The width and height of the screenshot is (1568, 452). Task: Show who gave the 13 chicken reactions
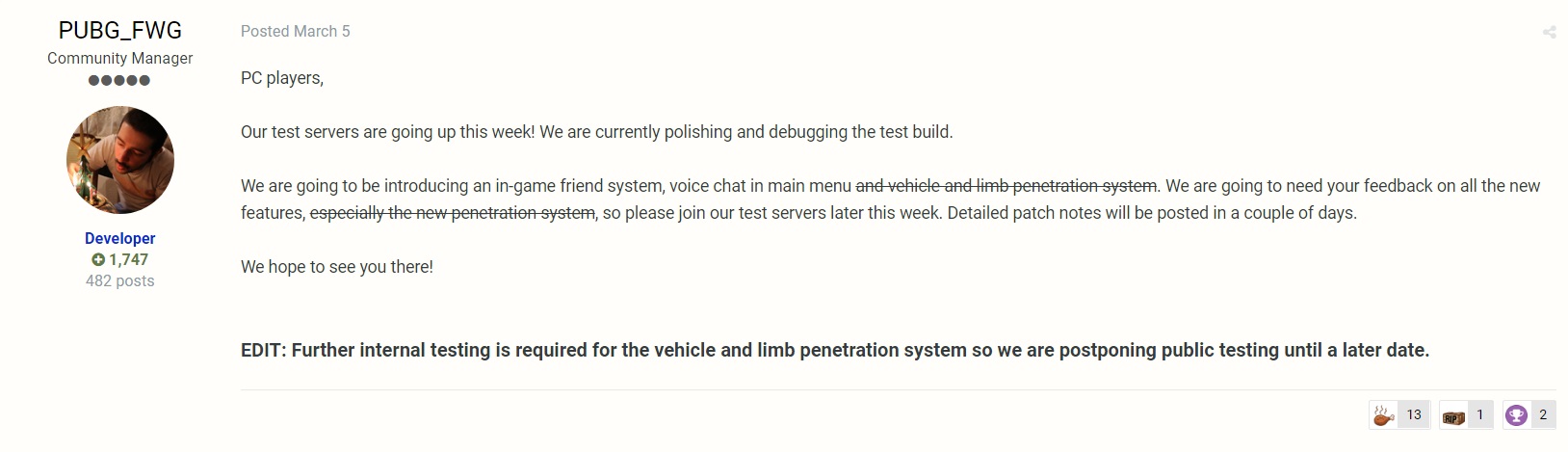point(1414,414)
